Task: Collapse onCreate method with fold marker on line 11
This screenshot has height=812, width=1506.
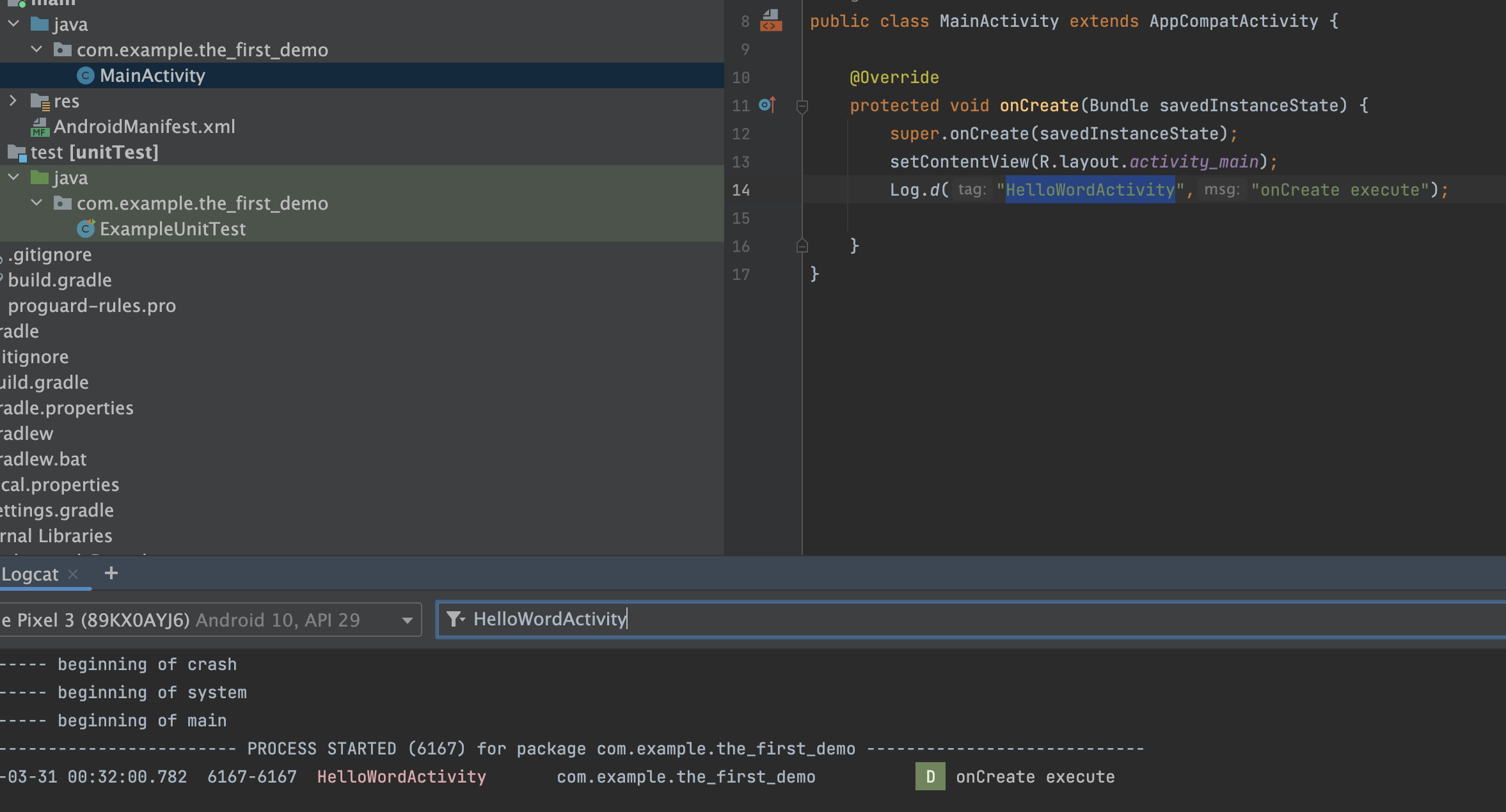Action: pos(802,106)
